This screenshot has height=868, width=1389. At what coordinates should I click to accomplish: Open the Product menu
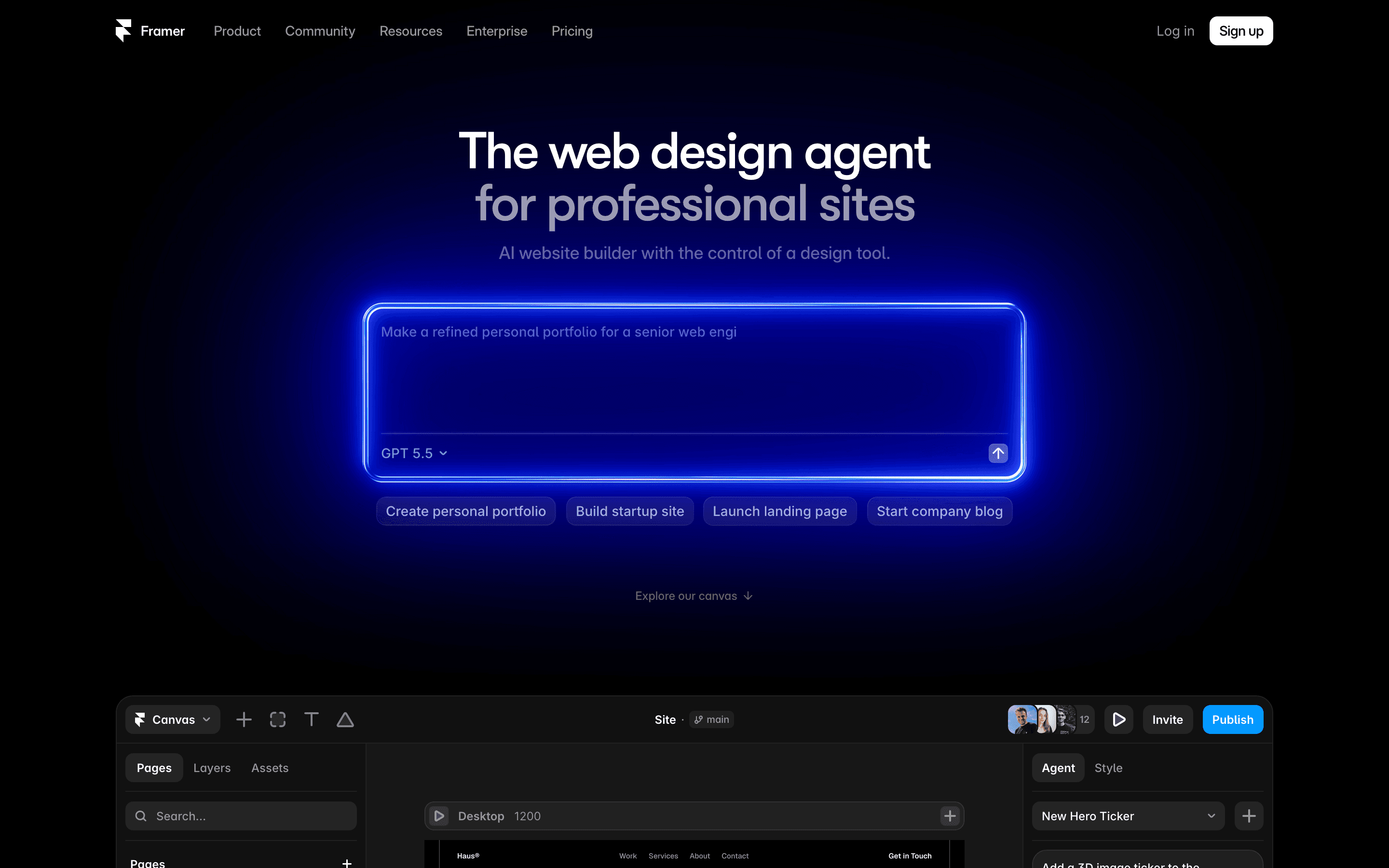click(x=237, y=31)
